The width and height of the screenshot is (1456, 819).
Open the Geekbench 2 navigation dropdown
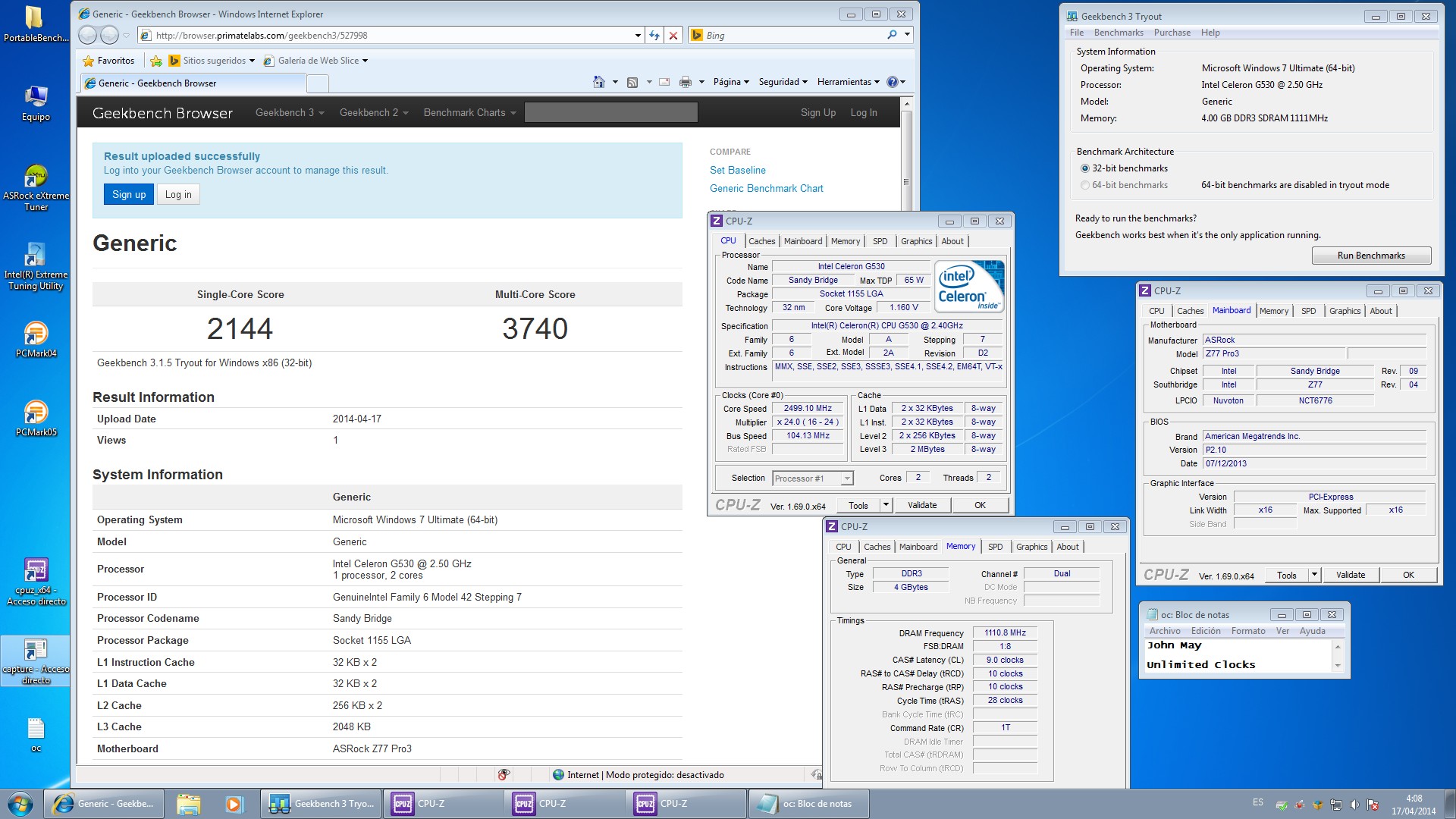(374, 112)
